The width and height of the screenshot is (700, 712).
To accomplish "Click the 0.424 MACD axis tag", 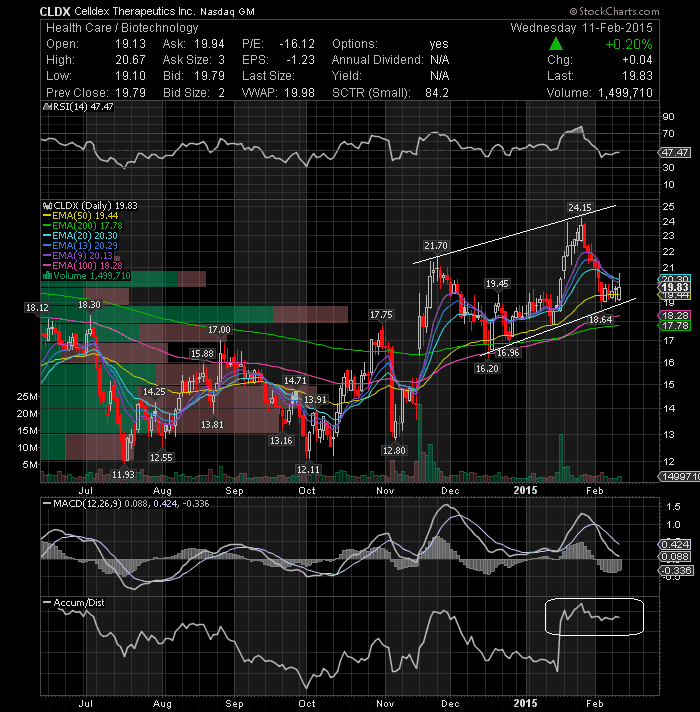I will (675, 544).
